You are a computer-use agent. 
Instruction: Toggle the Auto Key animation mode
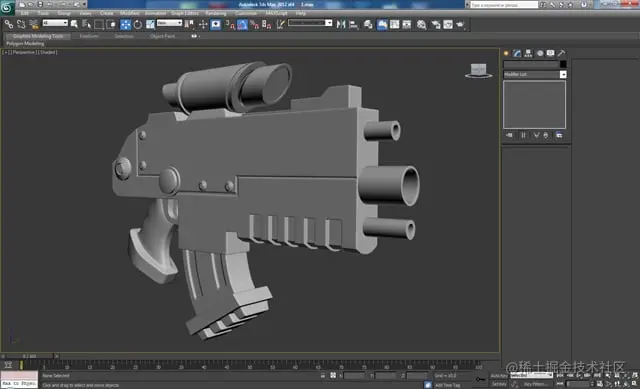pos(498,375)
